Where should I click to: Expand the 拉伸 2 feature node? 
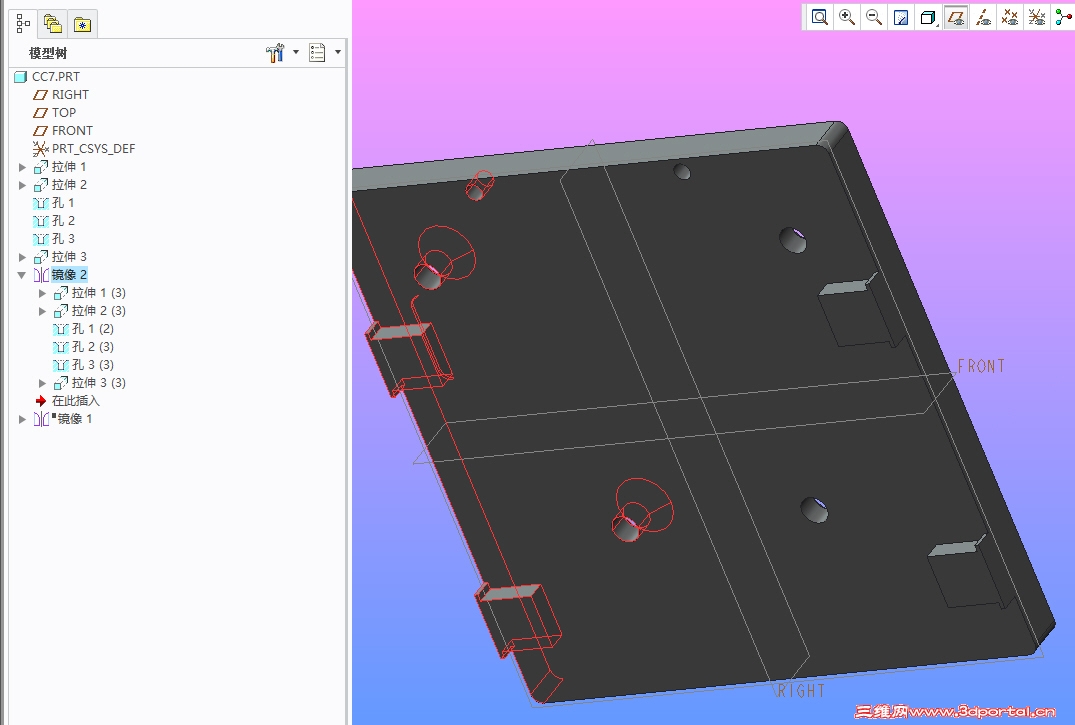pos(22,185)
